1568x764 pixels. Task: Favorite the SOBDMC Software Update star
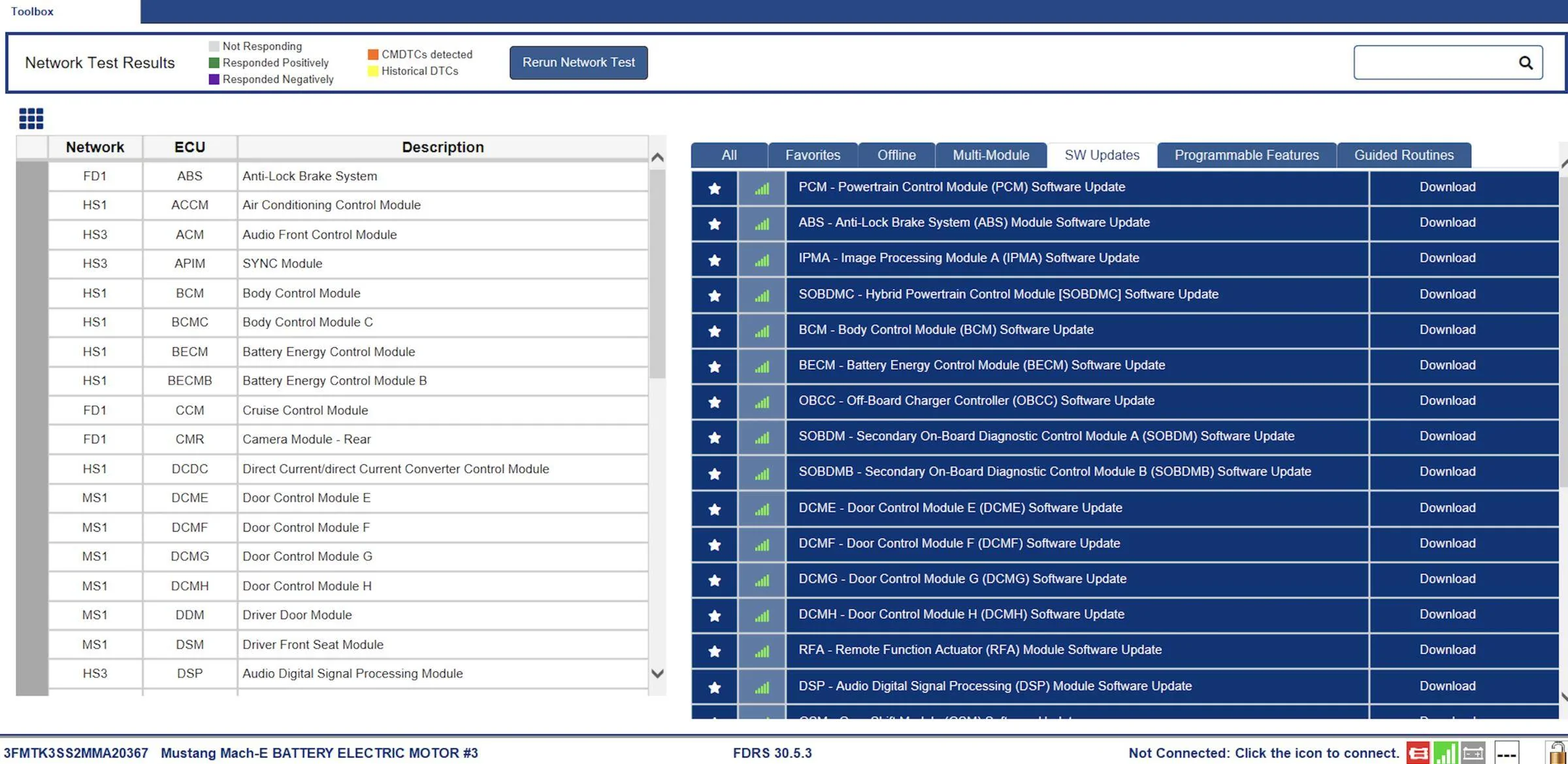click(x=715, y=295)
